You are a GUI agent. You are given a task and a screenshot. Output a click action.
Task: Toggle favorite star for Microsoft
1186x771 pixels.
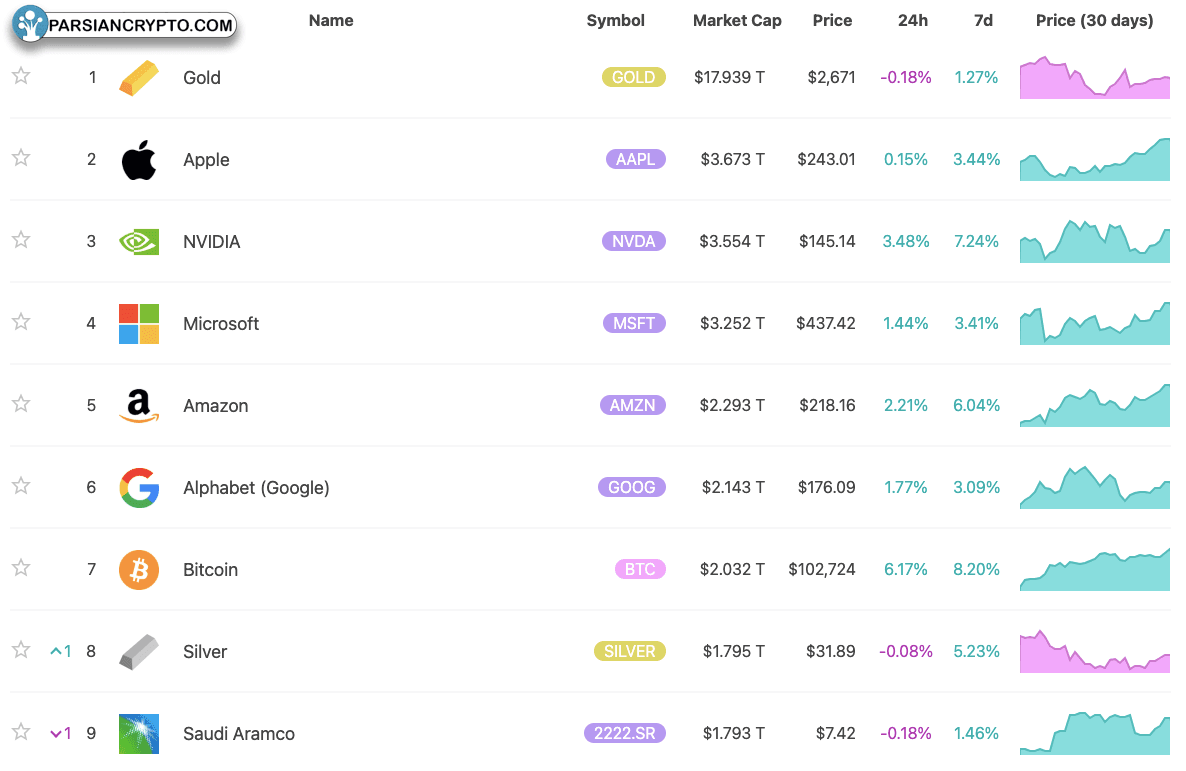point(21,322)
